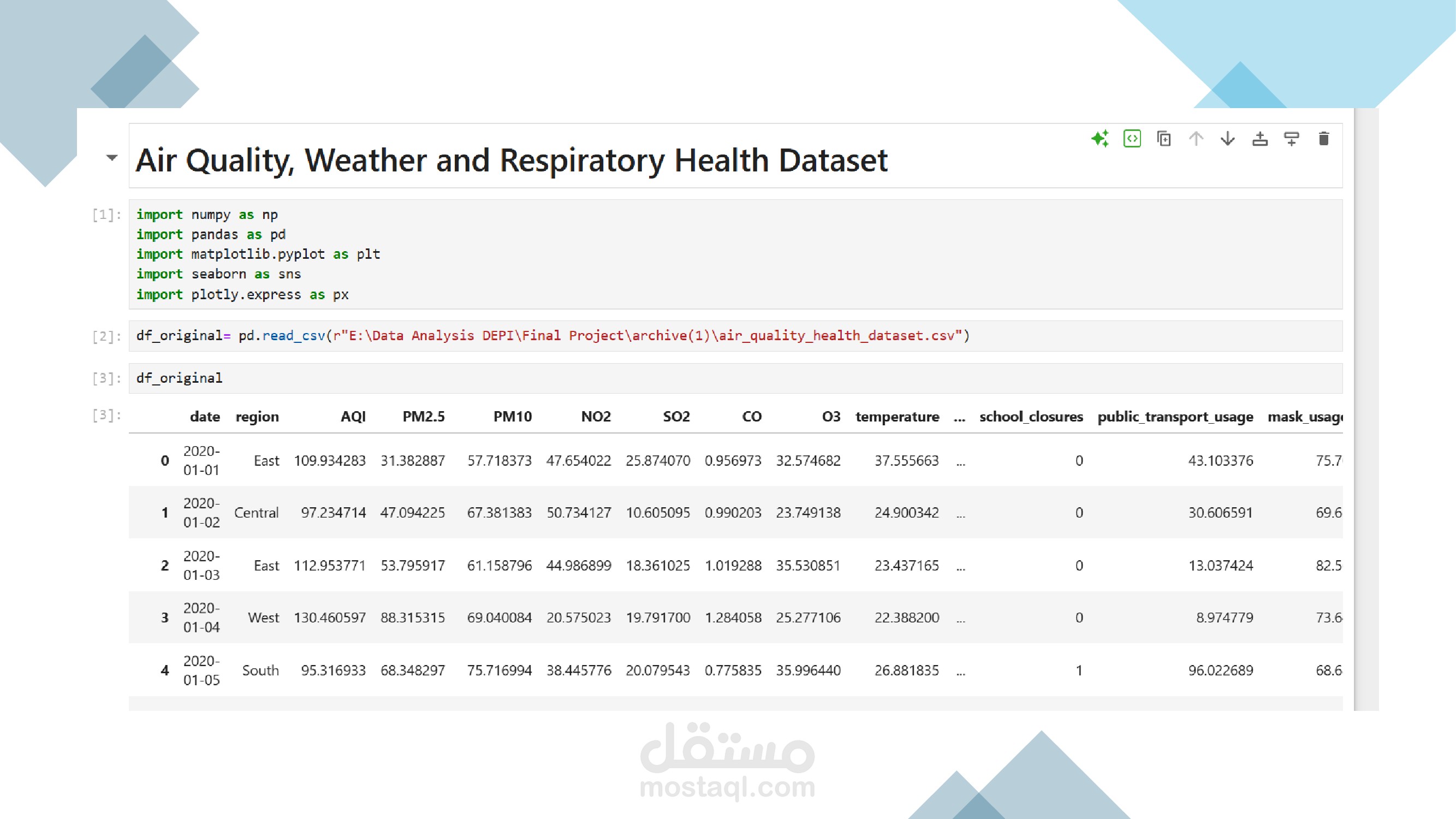Move the cell down with the arrow

point(1228,139)
